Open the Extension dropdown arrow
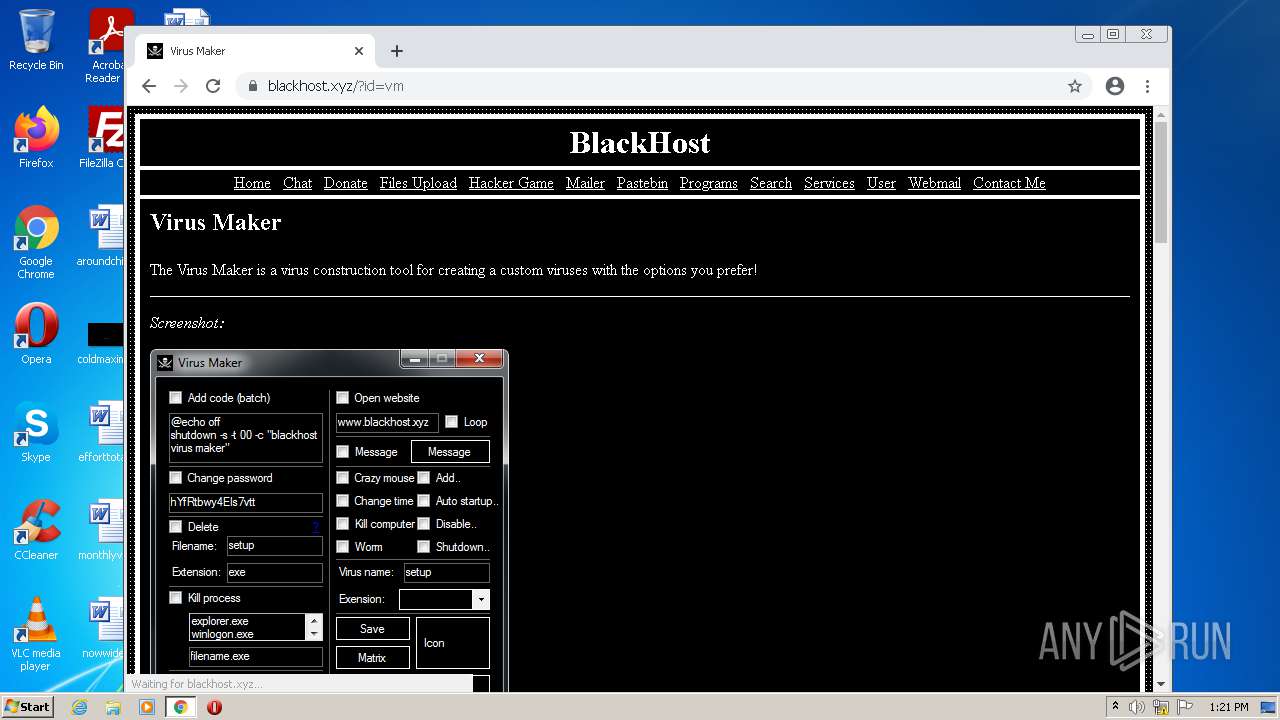The width and height of the screenshot is (1280, 720). click(481, 600)
